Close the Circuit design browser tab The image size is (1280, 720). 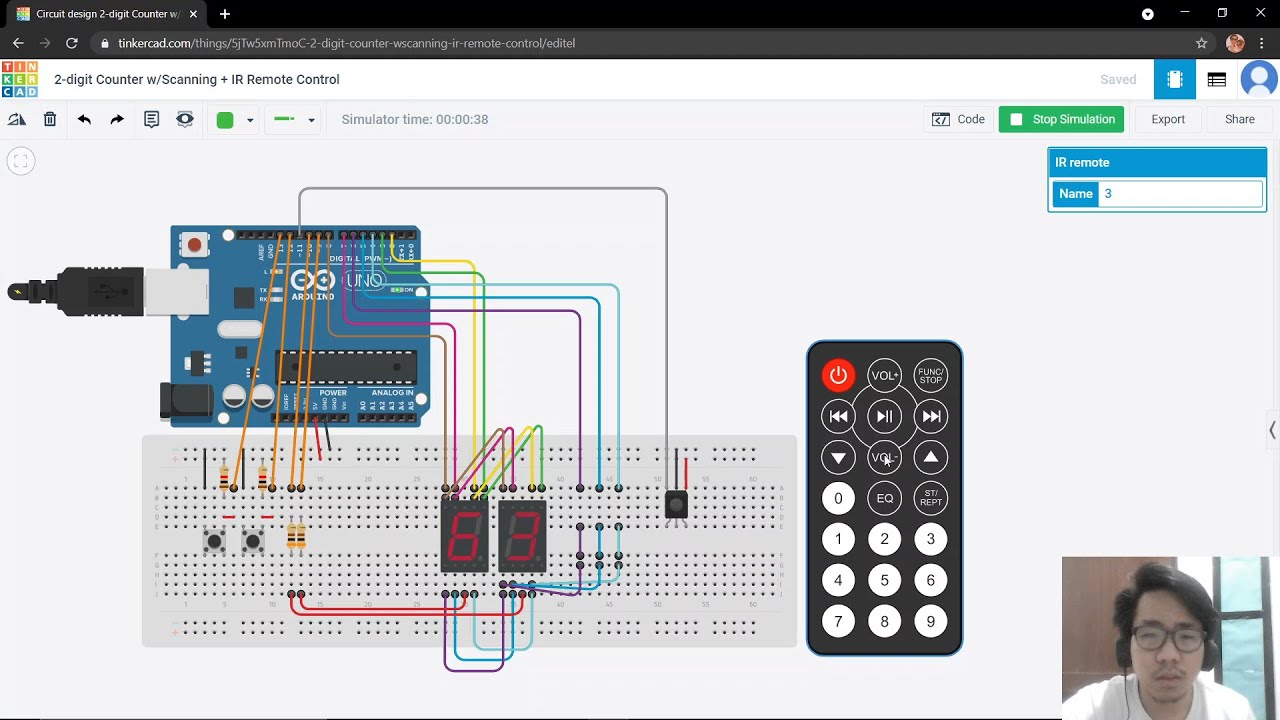tap(193, 14)
